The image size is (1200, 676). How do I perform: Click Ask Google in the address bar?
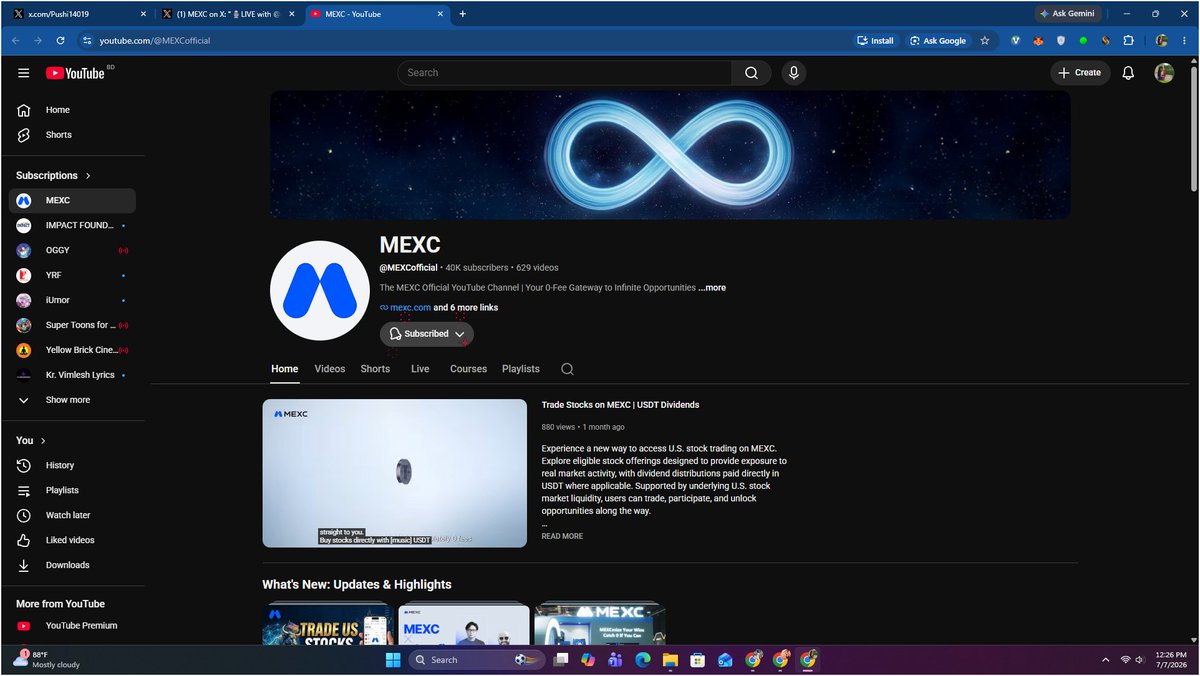coord(938,41)
